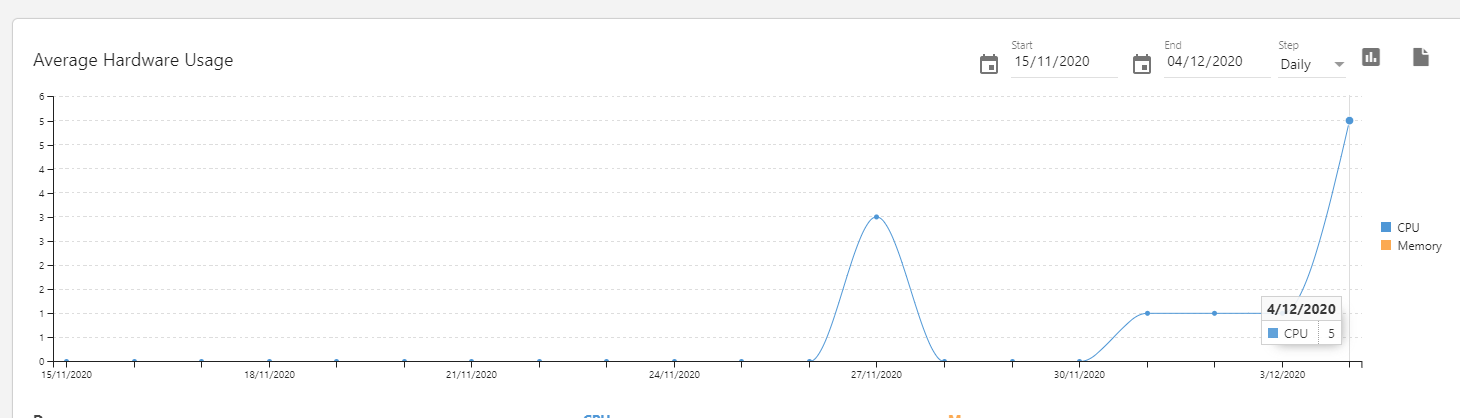Click the 3/12/2020 x-axis label
The height and width of the screenshot is (418, 1460).
(1281, 375)
